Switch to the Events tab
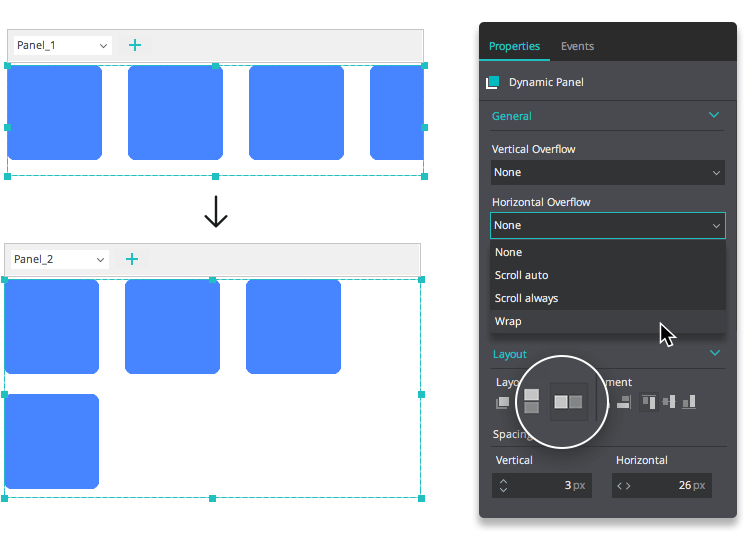 [x=577, y=46]
